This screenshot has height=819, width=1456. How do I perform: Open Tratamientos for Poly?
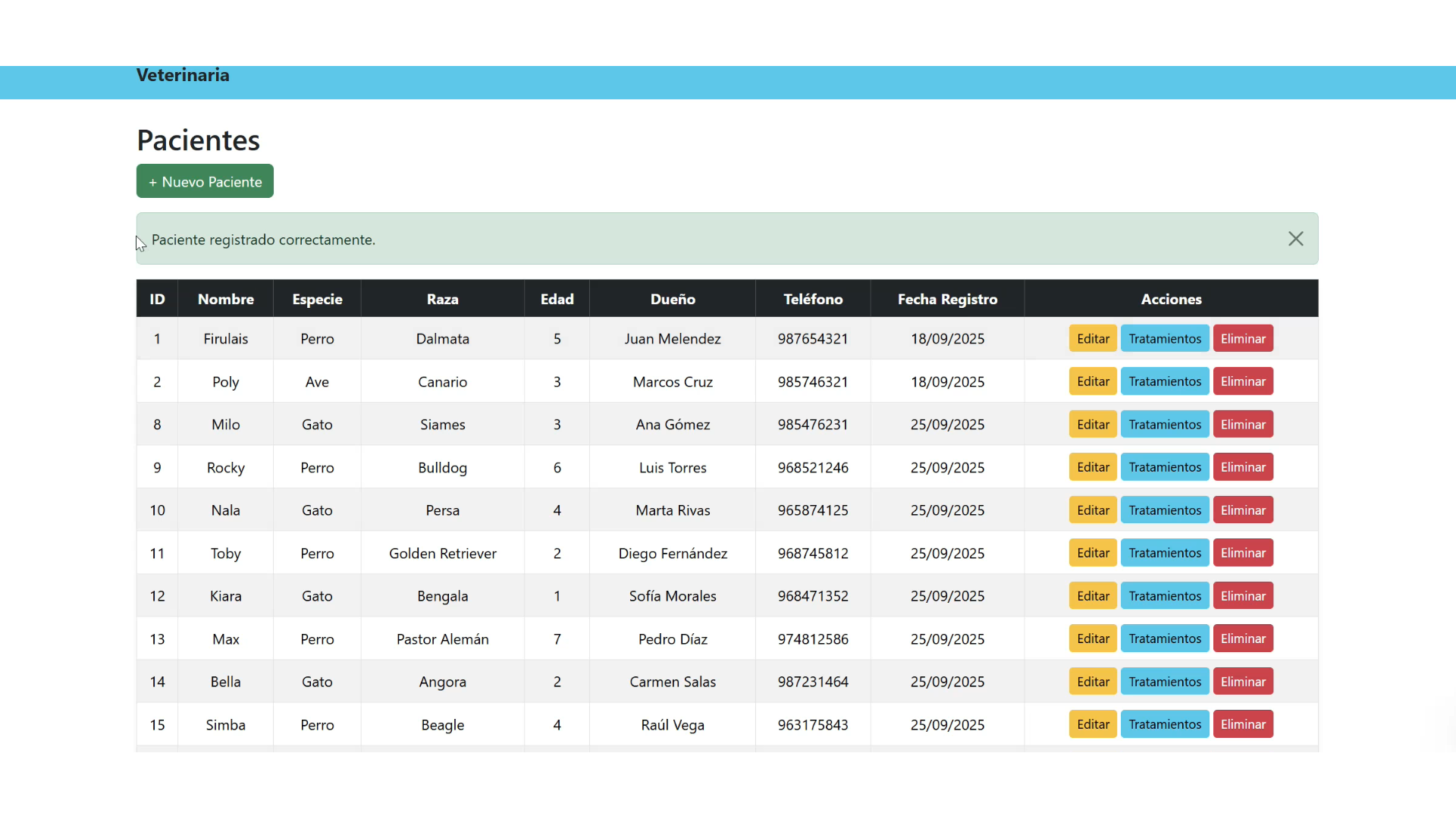tap(1164, 381)
